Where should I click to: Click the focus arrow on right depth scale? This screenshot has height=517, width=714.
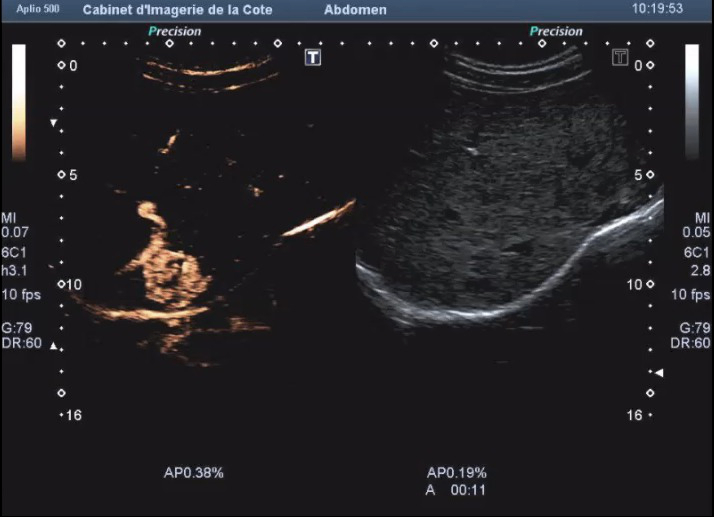click(658, 372)
